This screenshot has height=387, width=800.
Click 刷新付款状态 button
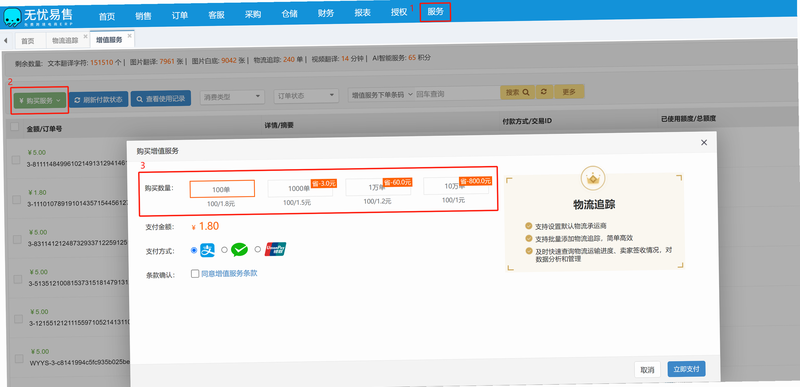[x=98, y=100]
